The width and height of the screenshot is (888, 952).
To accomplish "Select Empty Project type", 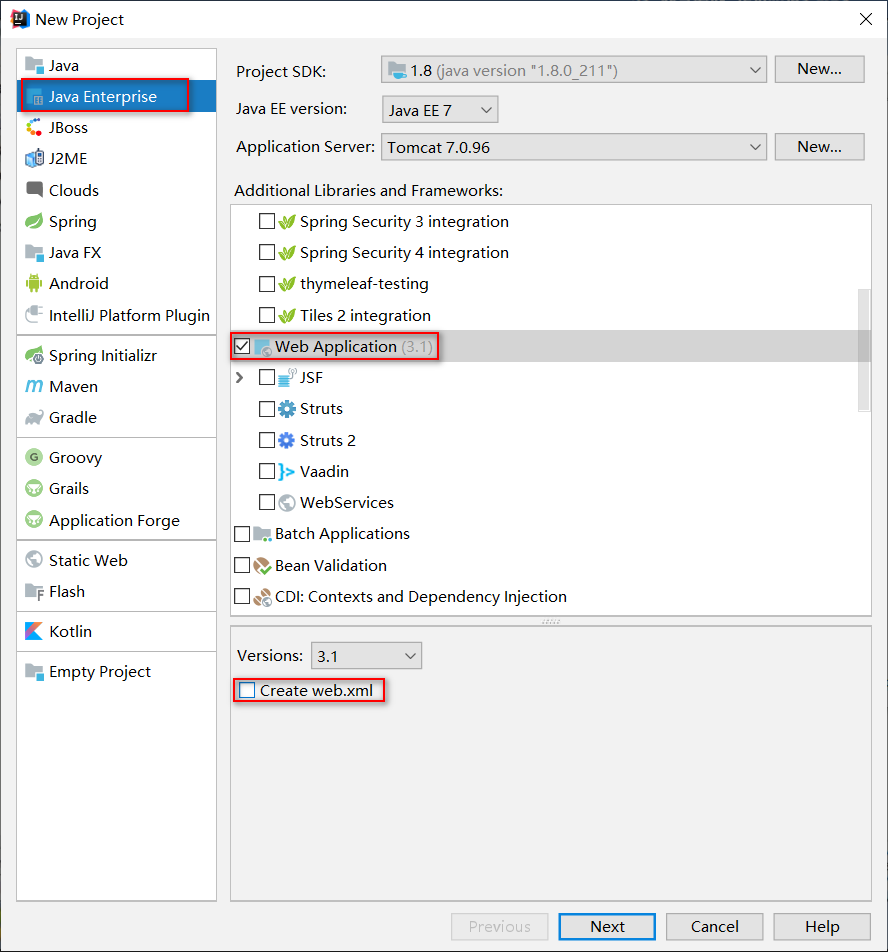I will tap(117, 672).
